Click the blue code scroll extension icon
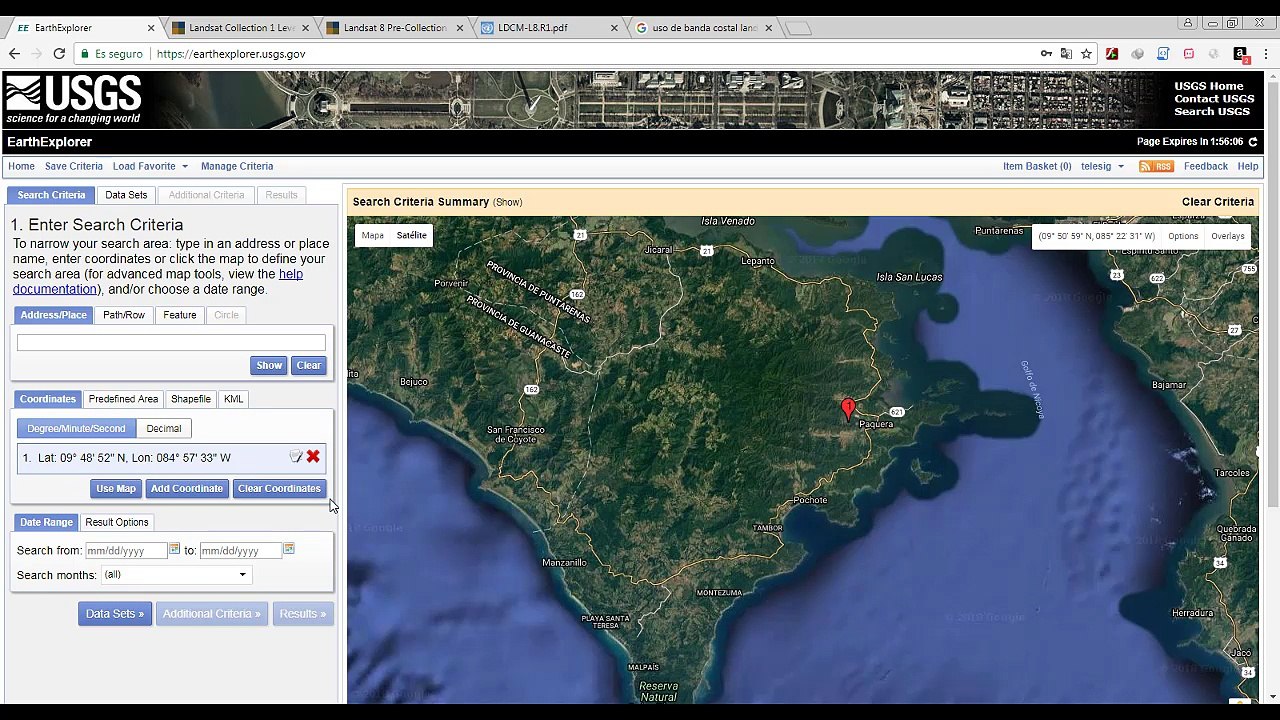Screen dimensions: 1280x720 point(1163,54)
